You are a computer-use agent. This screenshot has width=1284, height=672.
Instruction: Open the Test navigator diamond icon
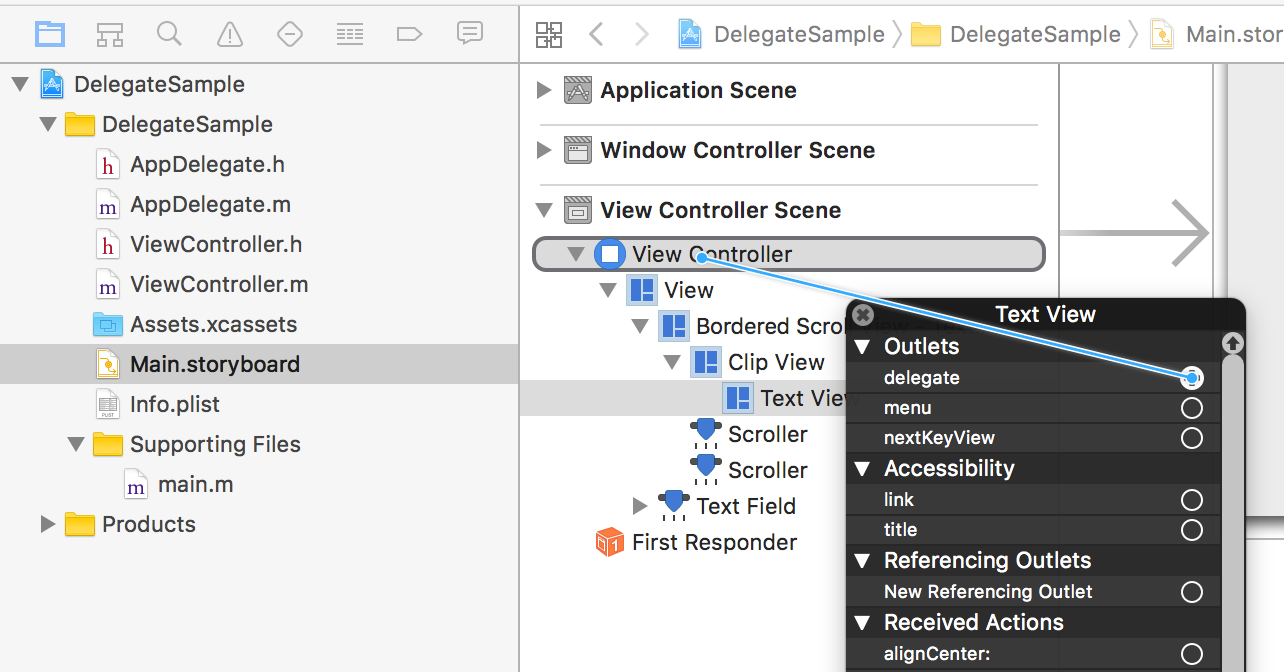pos(290,34)
